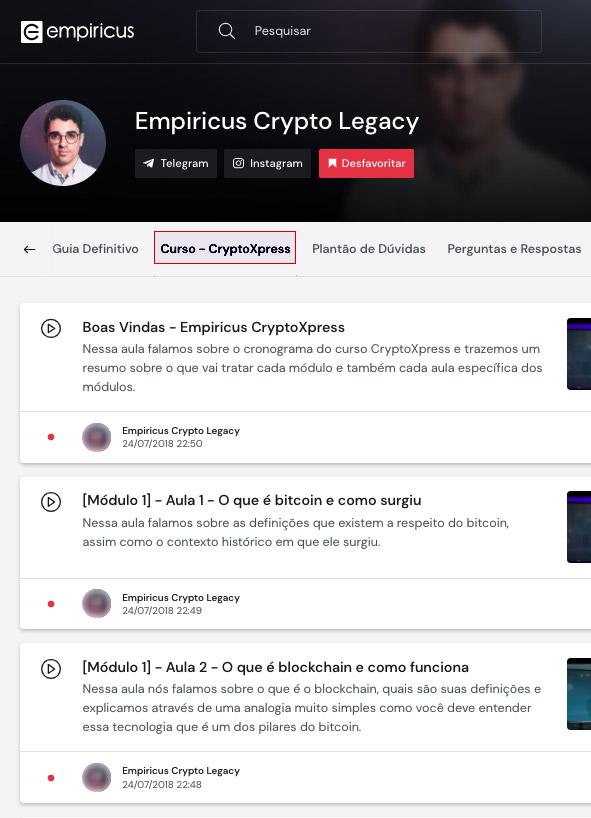Click the search magnifier icon
Image resolution: width=591 pixels, height=818 pixels.
[226, 31]
